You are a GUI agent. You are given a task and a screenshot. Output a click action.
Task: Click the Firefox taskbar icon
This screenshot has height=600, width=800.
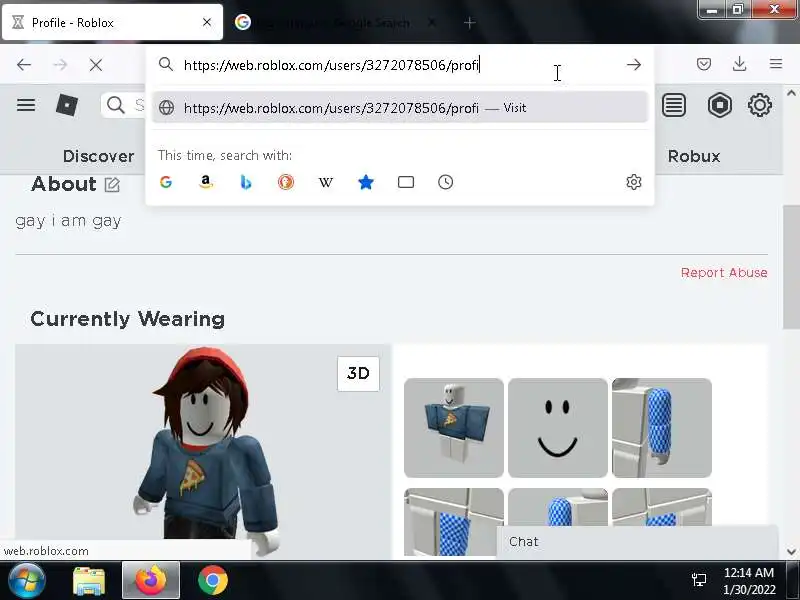point(151,580)
